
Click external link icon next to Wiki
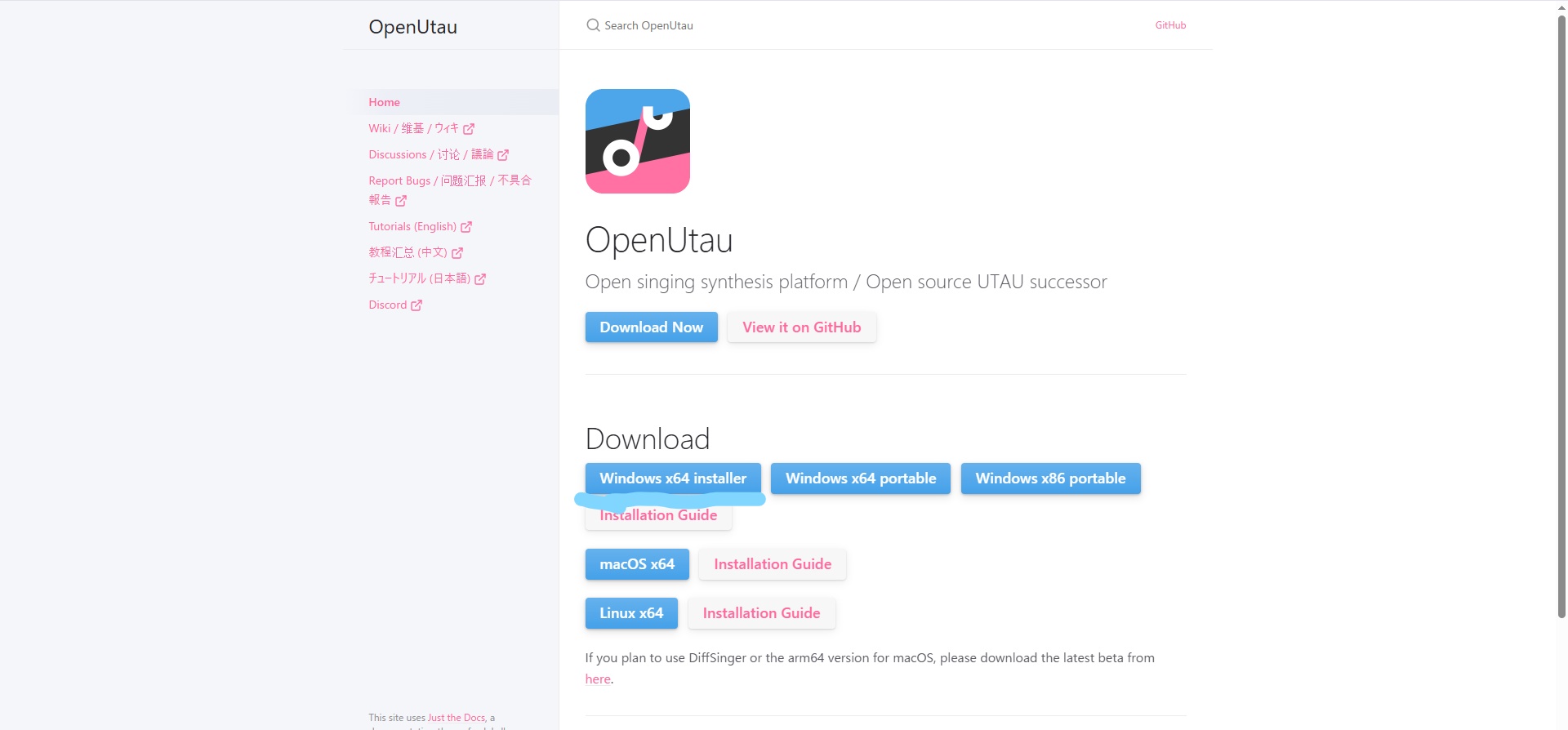469,129
